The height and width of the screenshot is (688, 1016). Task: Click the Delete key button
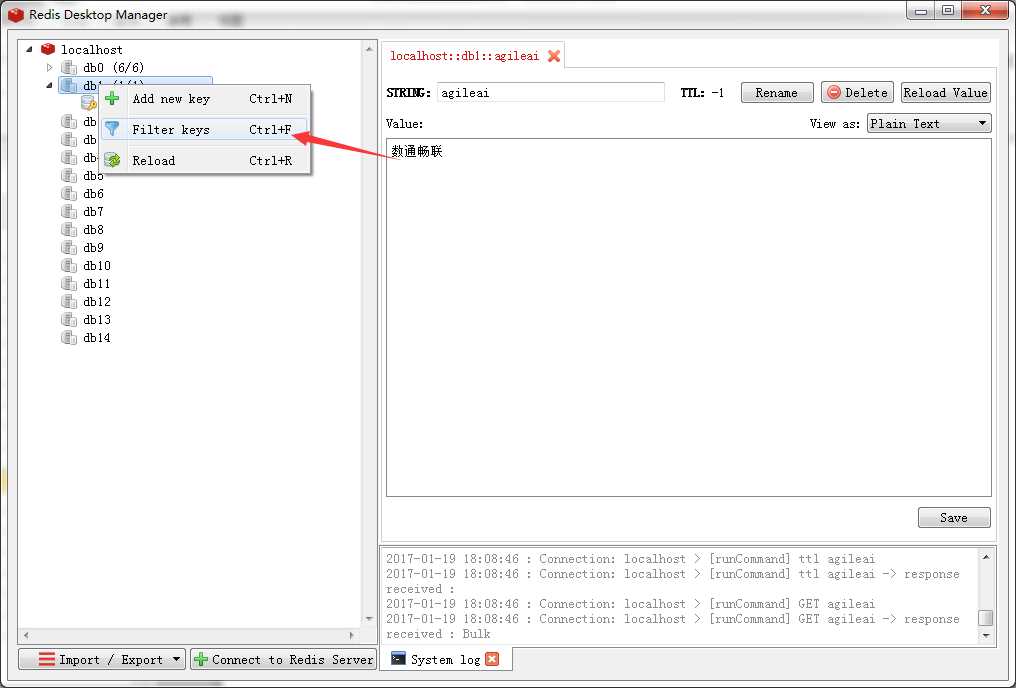click(857, 93)
